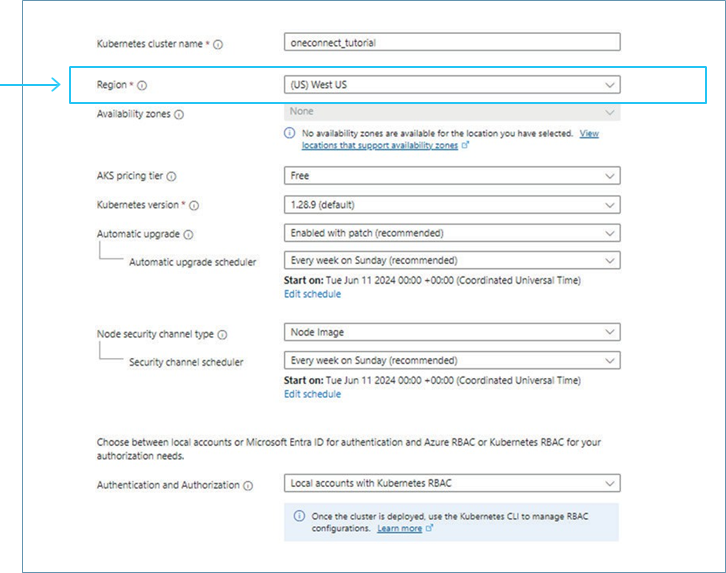This screenshot has height=573, width=726.
Task: Click the Kubernetes version info icon
Action: pos(194,206)
